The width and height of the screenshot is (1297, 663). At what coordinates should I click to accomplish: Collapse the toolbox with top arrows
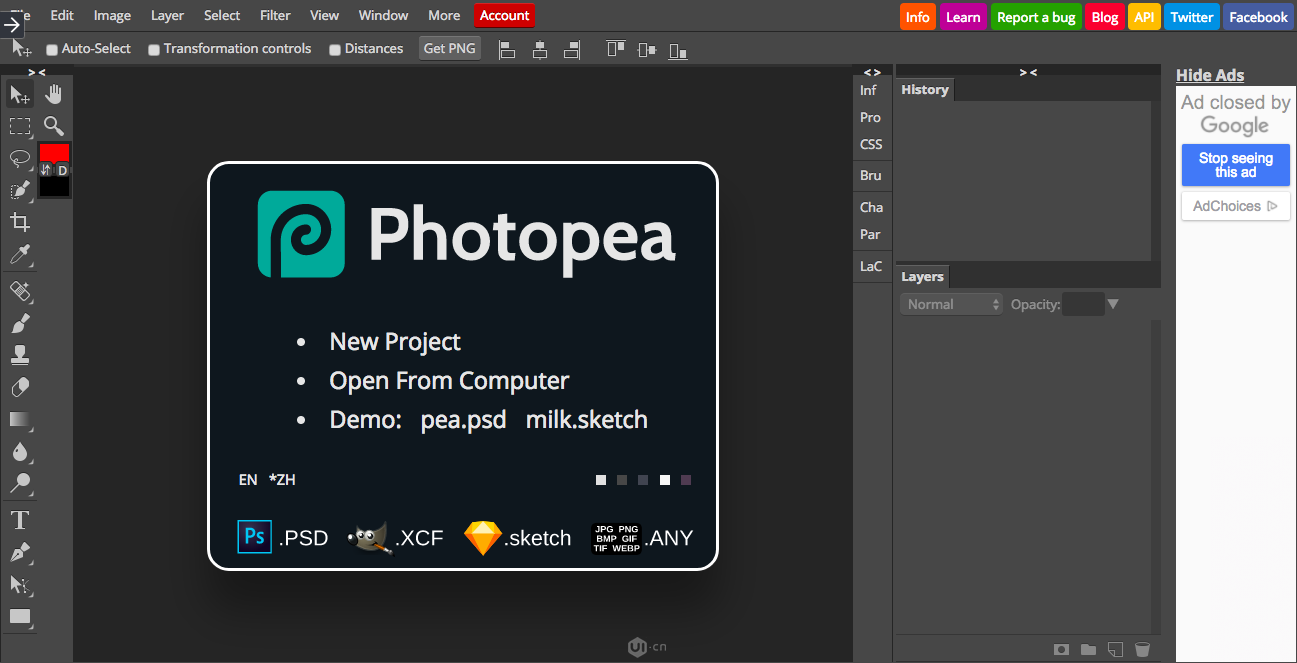click(37, 72)
